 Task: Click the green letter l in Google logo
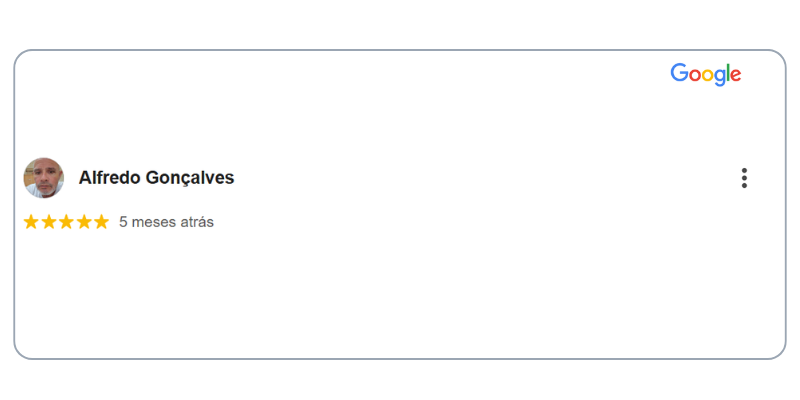click(x=728, y=72)
